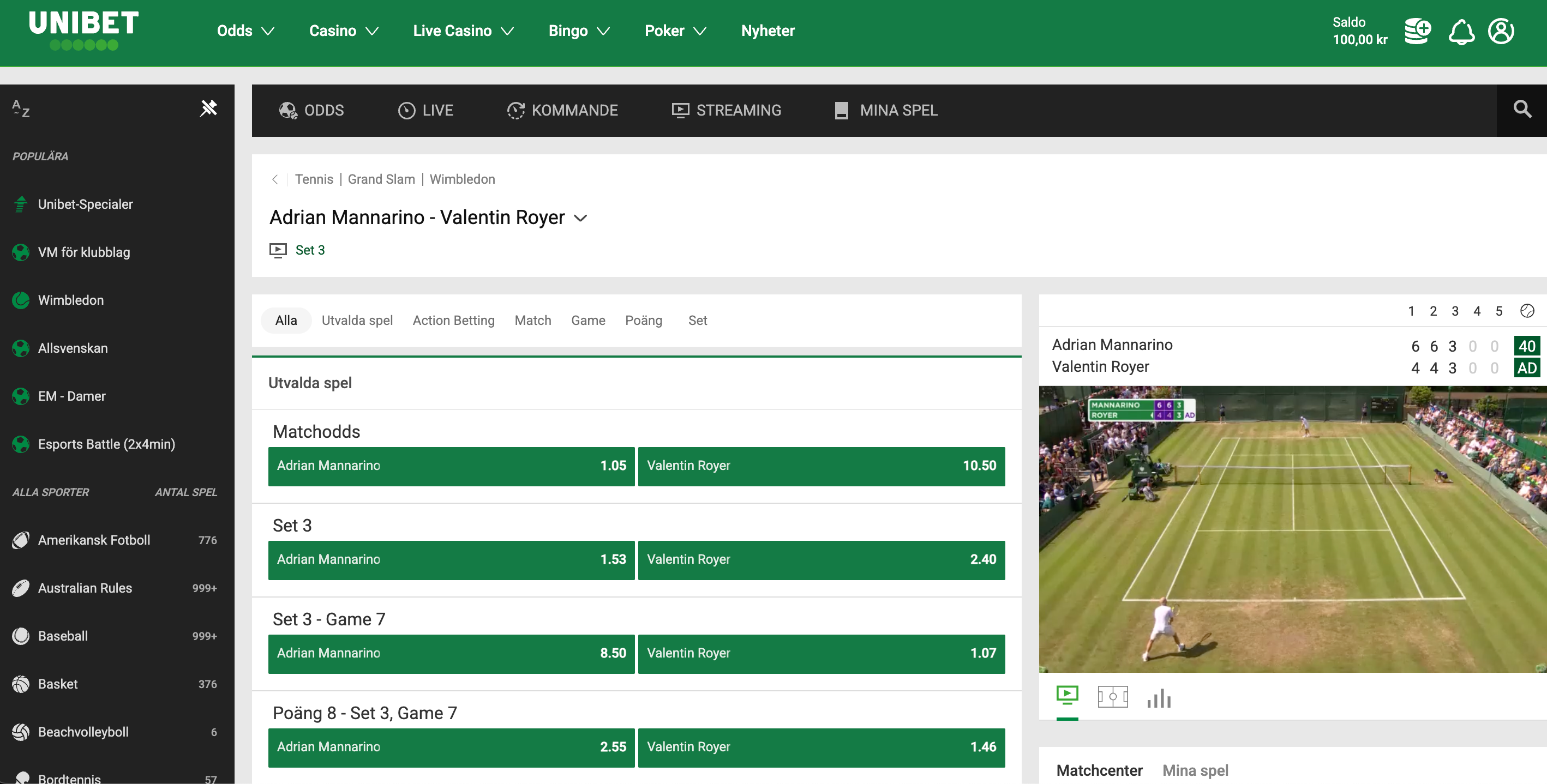Bet on Mannarino Poäng 8 at 2.55

pos(451,747)
